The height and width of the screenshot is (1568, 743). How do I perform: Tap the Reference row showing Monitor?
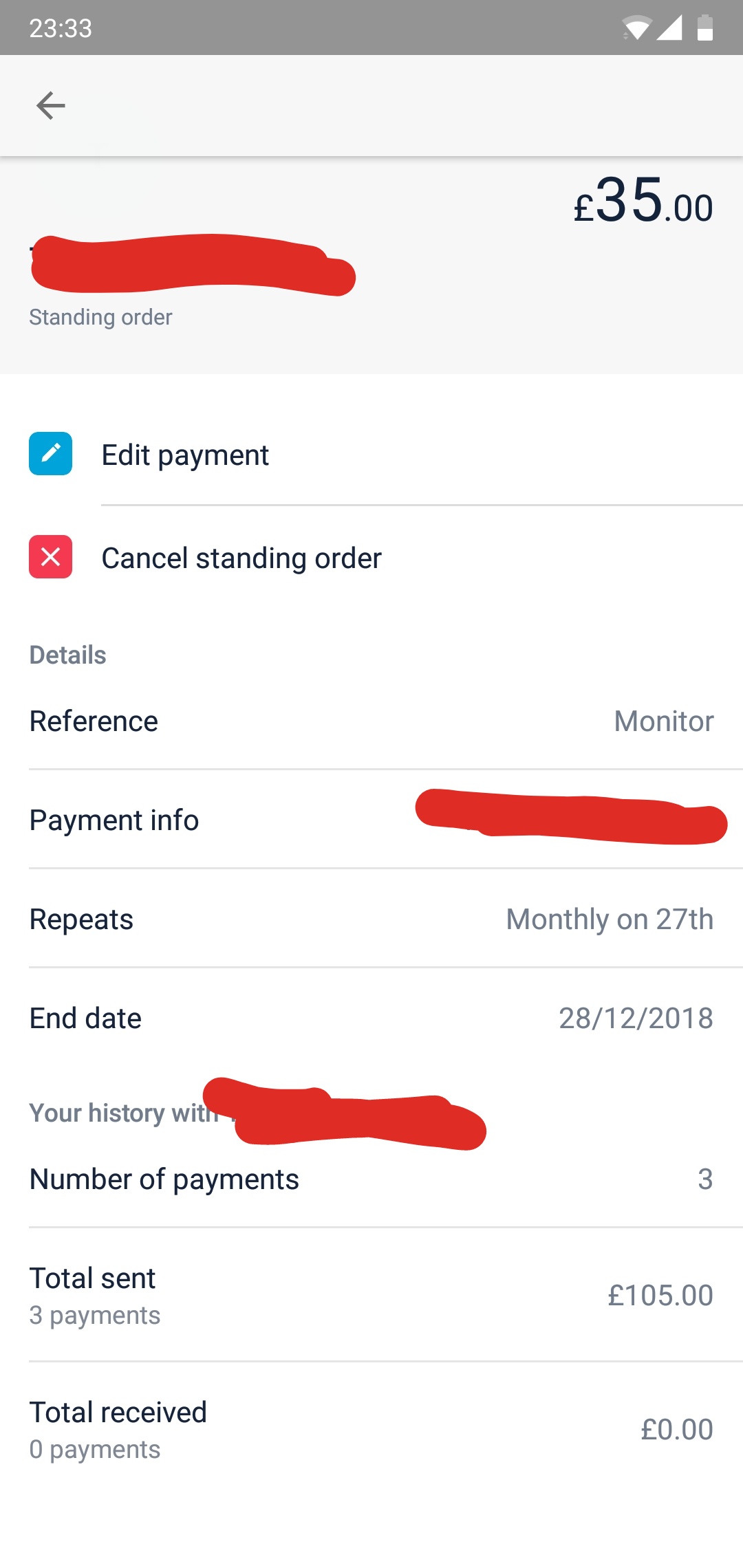371,721
